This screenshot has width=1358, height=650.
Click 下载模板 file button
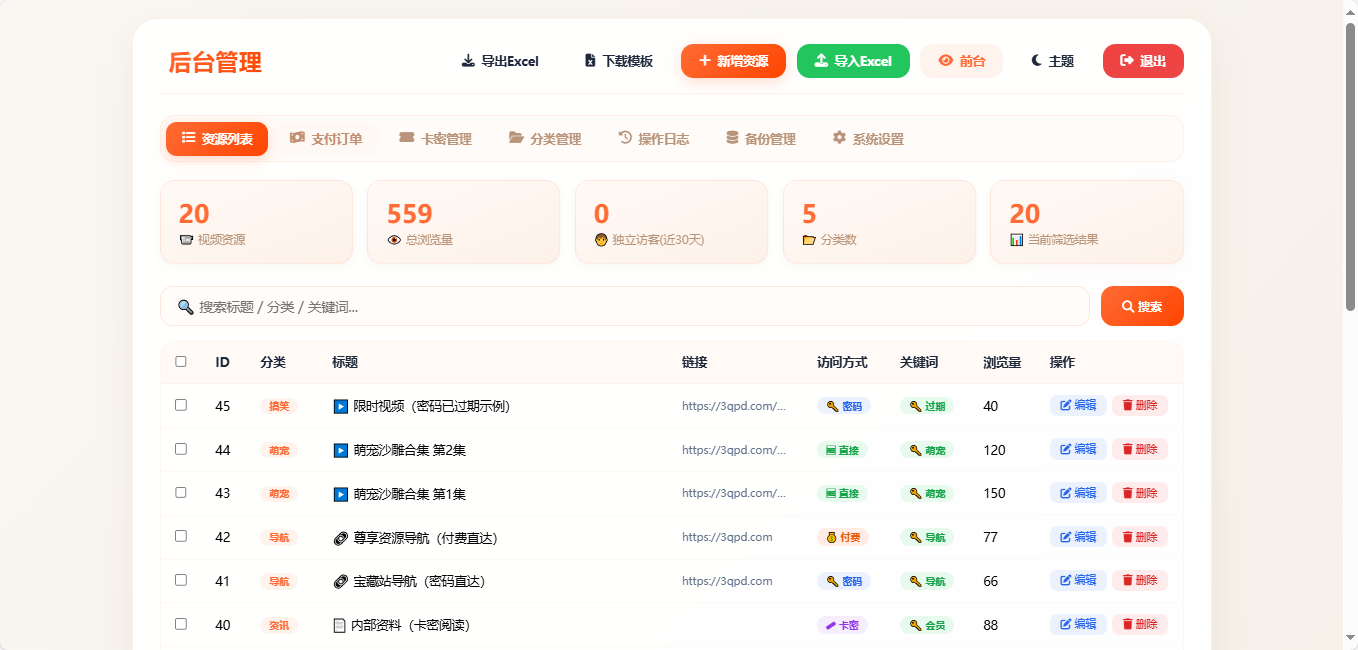(x=619, y=61)
